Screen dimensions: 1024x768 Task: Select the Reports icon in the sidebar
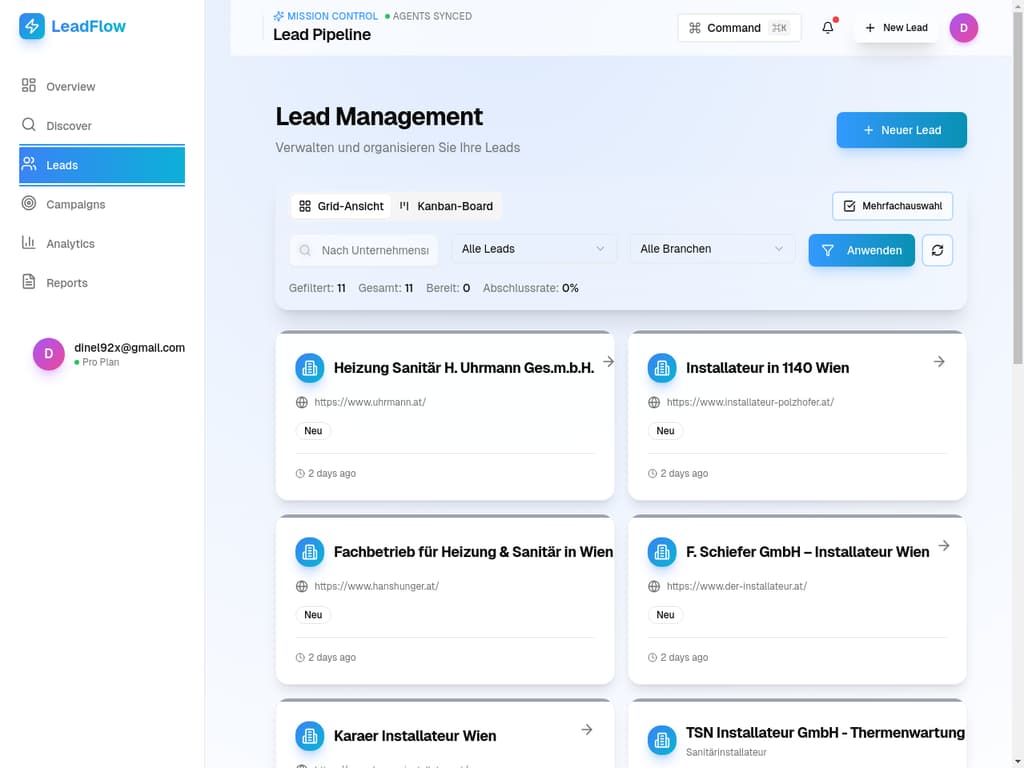(30, 282)
